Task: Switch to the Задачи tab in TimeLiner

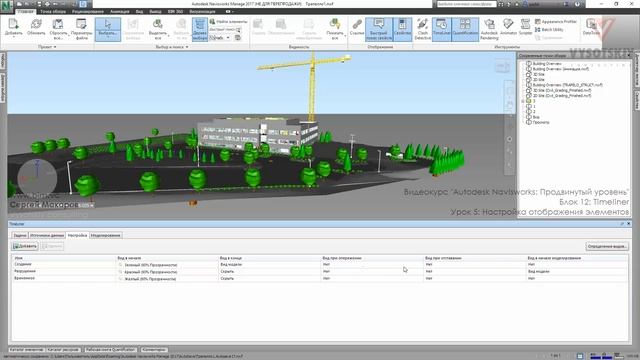Action: [x=20, y=236]
